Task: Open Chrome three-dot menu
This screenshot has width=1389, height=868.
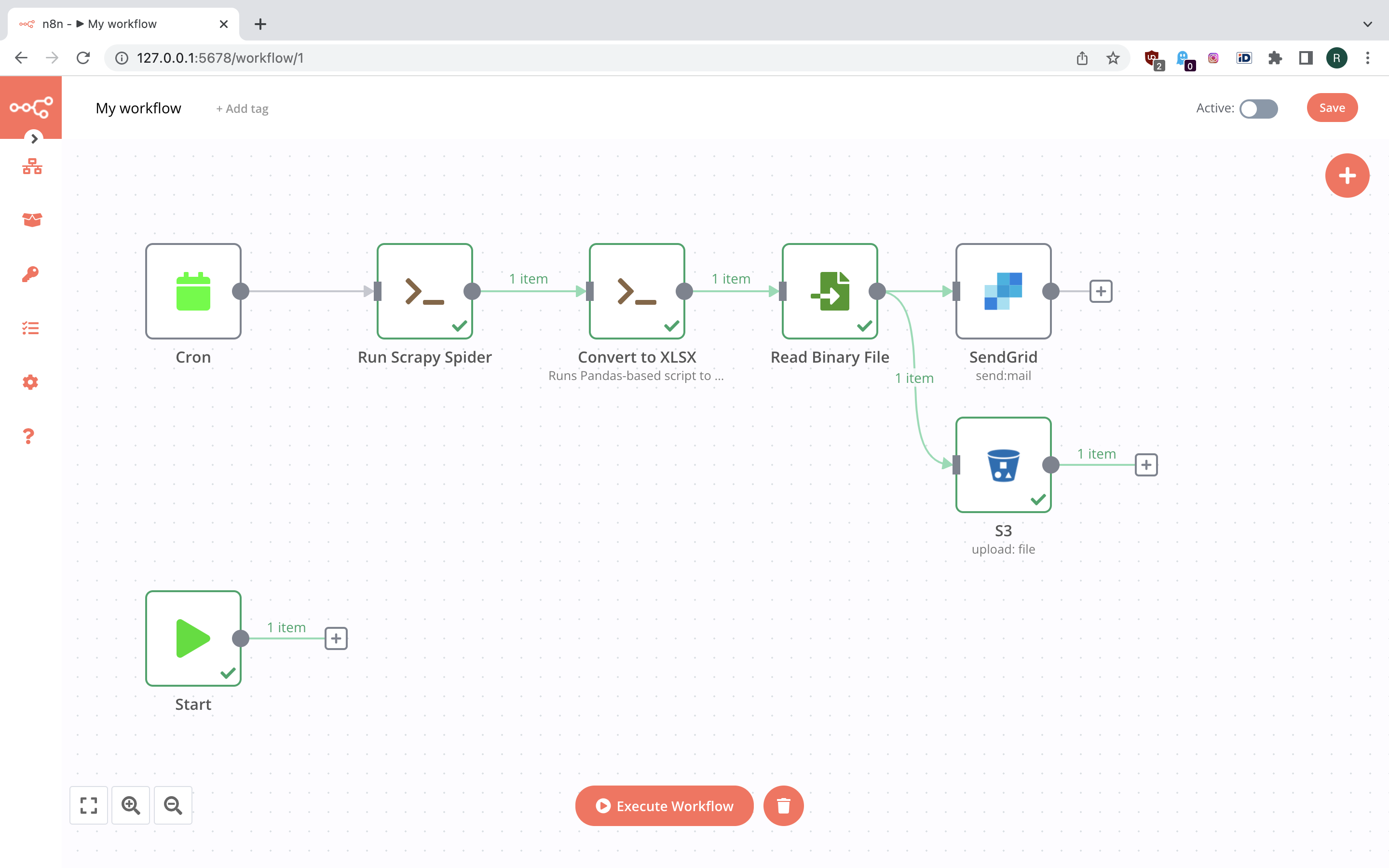Action: click(x=1368, y=58)
